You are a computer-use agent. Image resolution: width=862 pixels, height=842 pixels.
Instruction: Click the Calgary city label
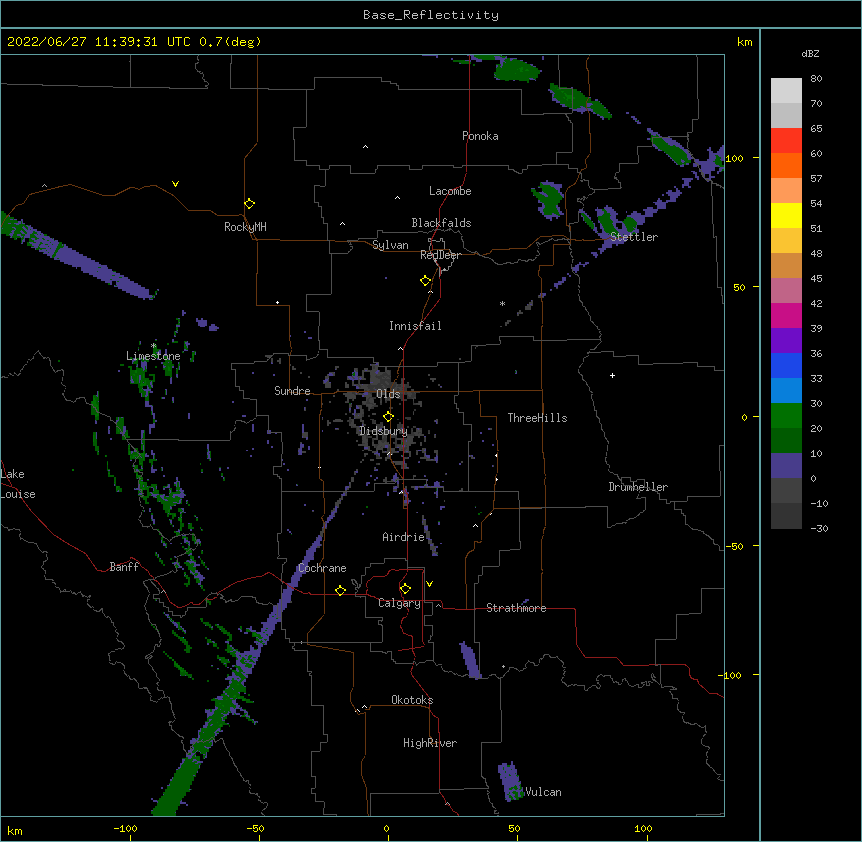(399, 603)
